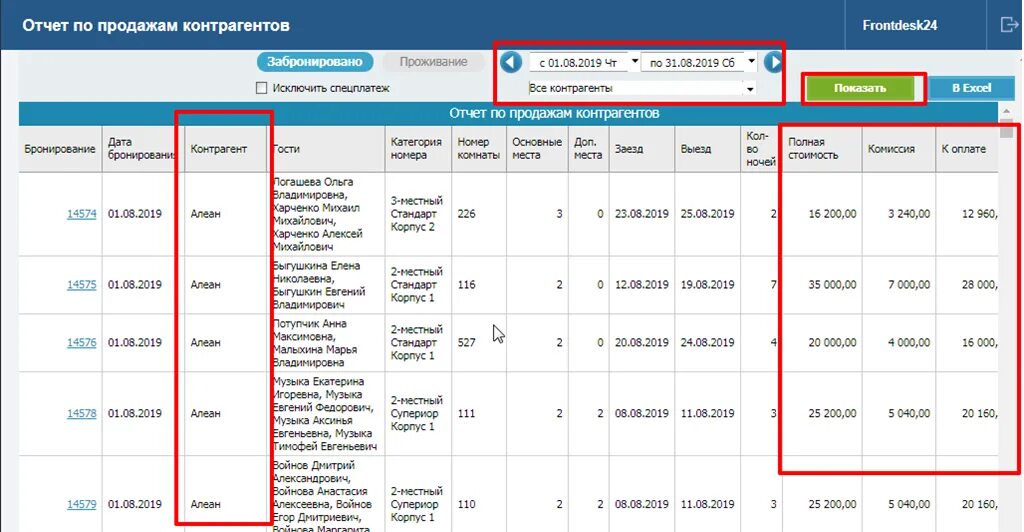This screenshot has width=1024, height=532.
Task: Click 'К оплате' column header
Action: [967, 149]
